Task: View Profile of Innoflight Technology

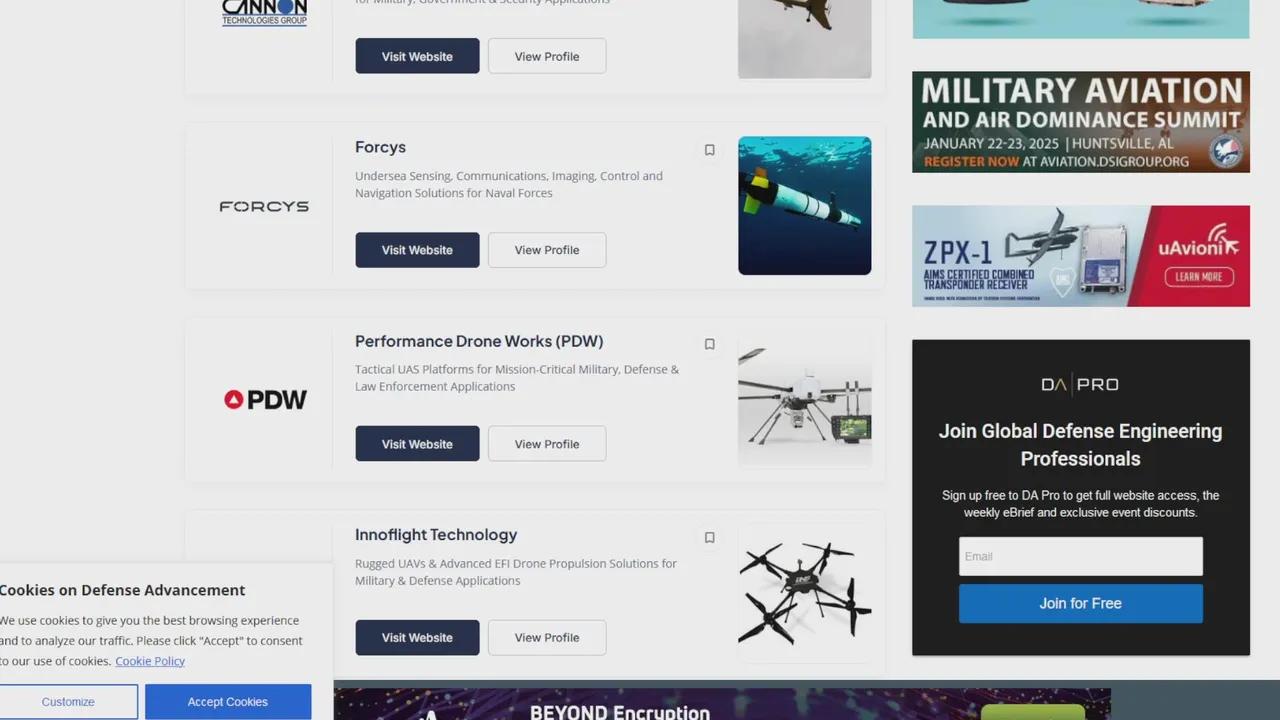Action: point(547,637)
